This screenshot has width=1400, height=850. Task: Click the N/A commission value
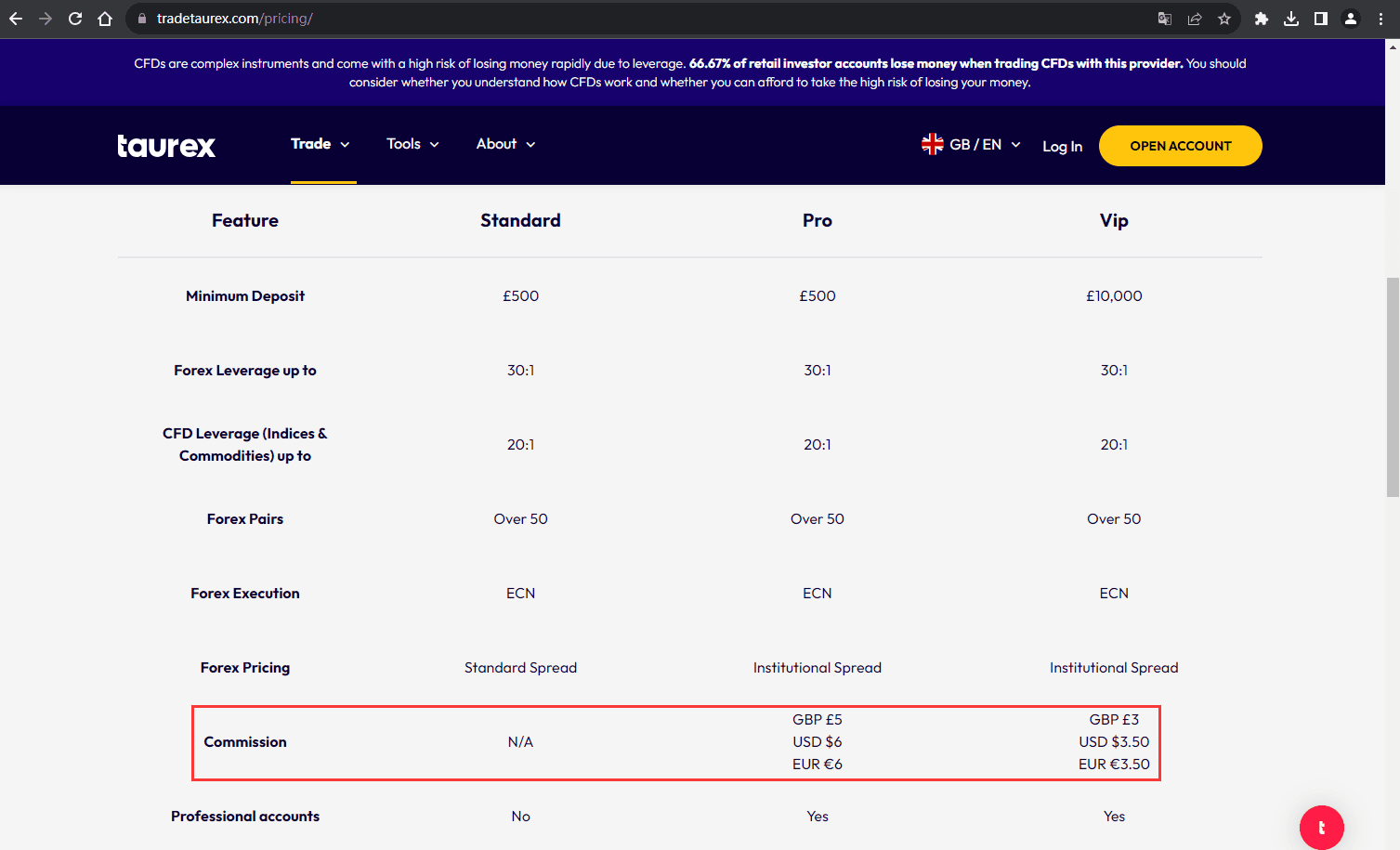pyautogui.click(x=520, y=741)
